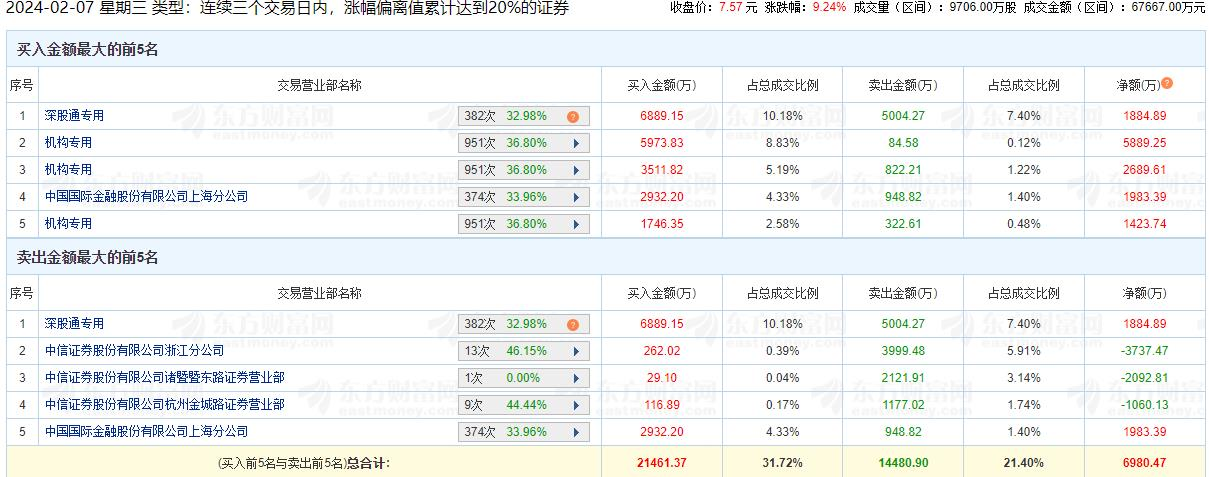Expand arrow for 中信证券浙江分公司 row
Viewport: 1209px width, 477px height.
(x=576, y=351)
